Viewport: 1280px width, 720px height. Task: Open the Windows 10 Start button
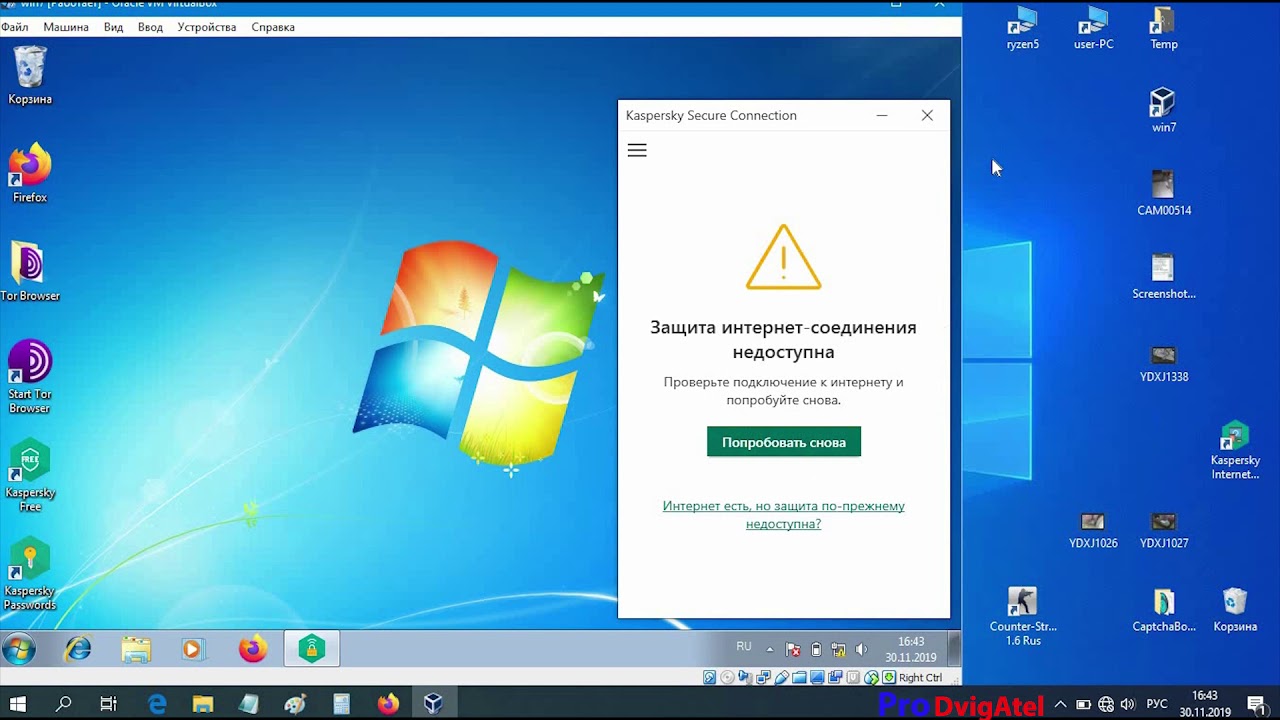[x=18, y=704]
